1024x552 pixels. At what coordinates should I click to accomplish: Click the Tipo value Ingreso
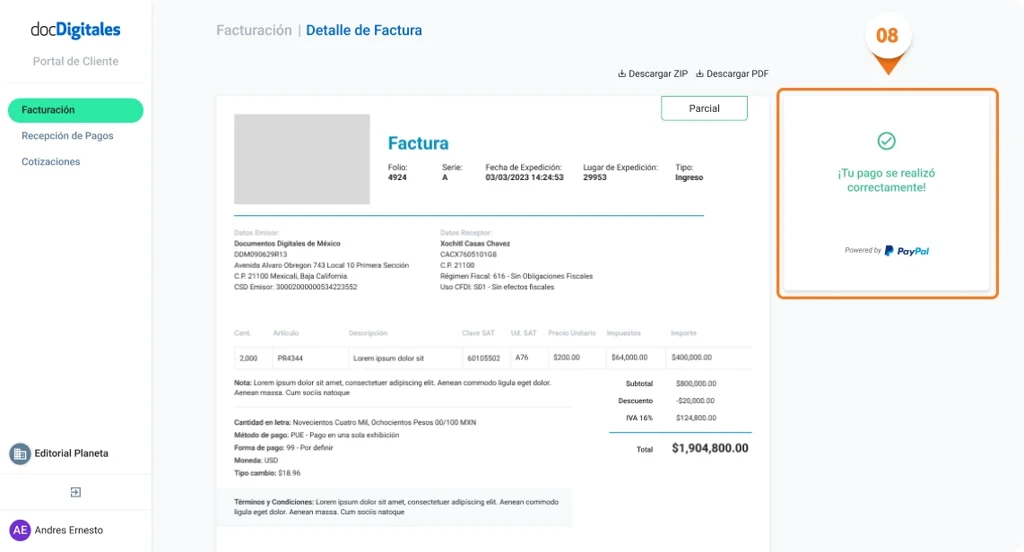689,178
